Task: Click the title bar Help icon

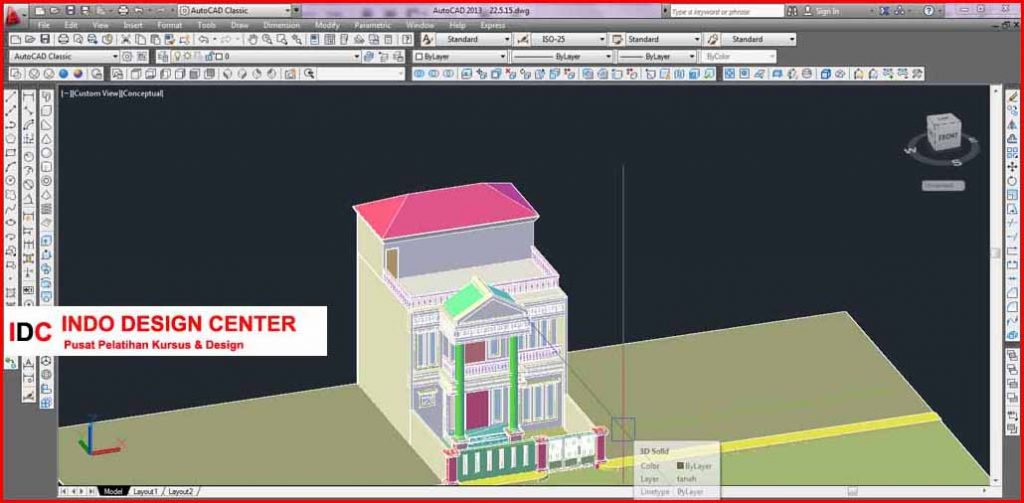Action: (929, 11)
